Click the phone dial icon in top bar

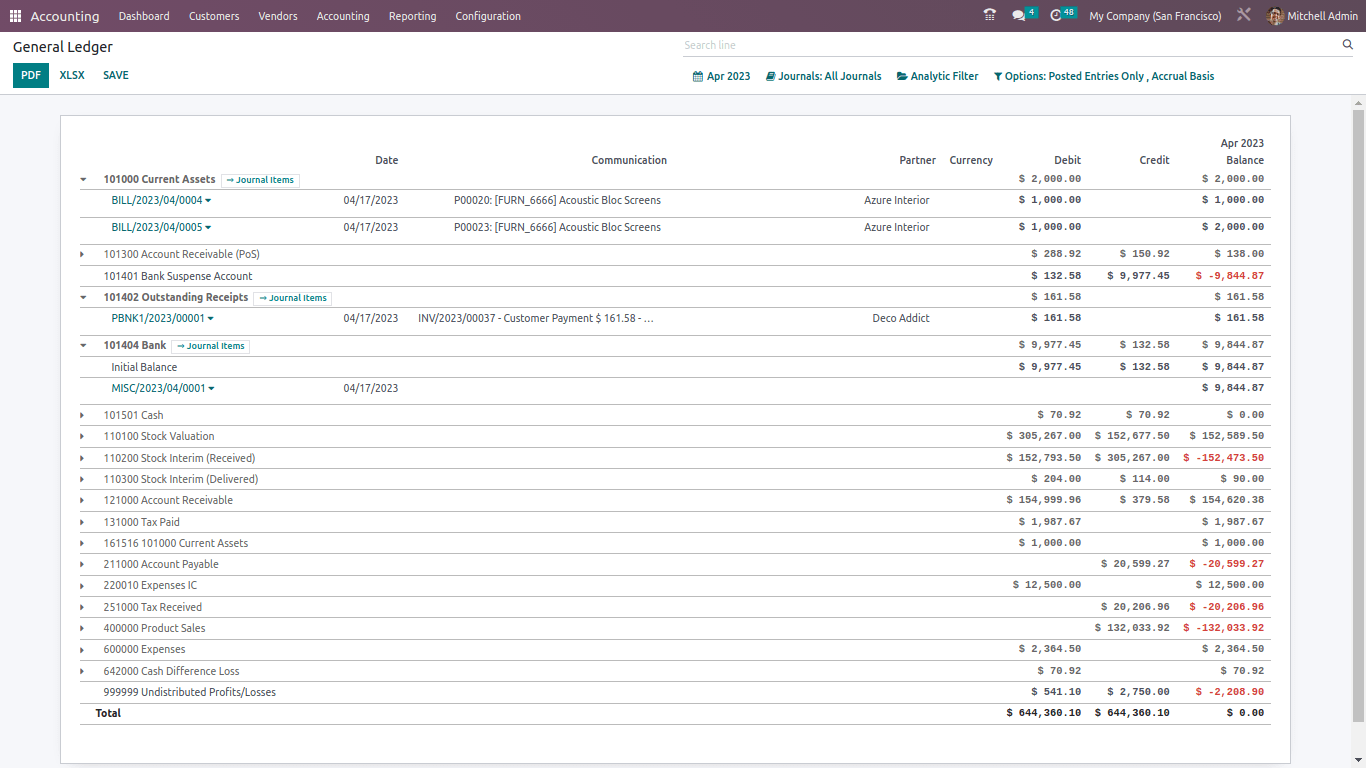tap(989, 15)
